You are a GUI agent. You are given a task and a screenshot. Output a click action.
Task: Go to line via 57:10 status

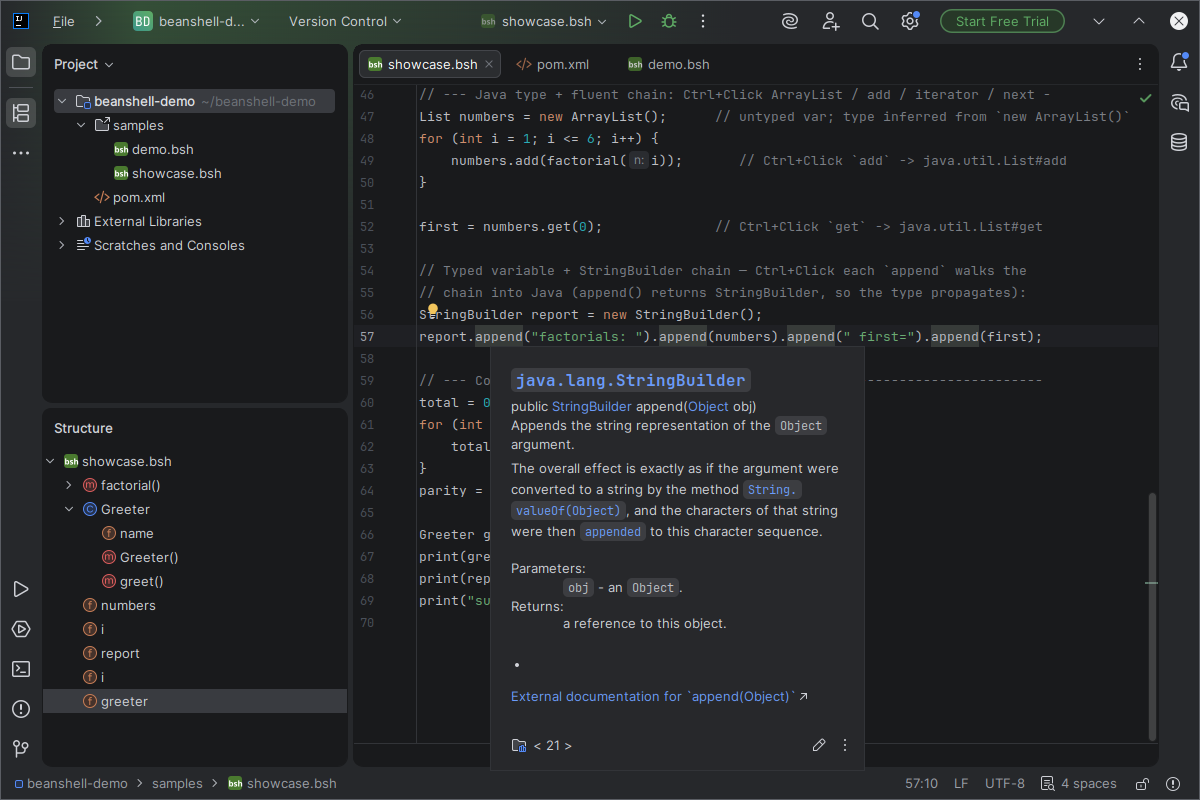coord(921,783)
